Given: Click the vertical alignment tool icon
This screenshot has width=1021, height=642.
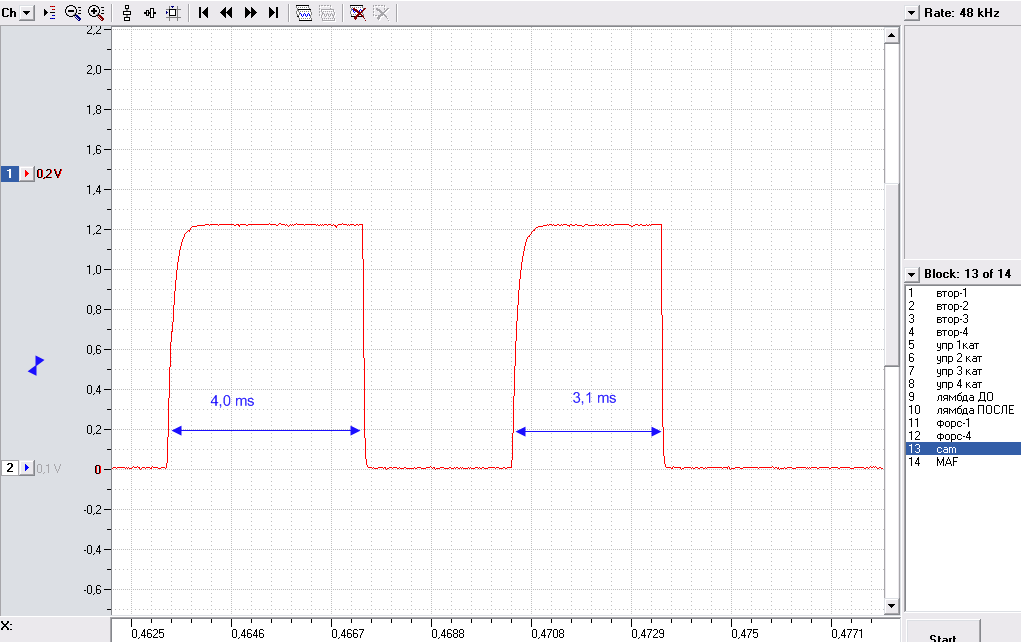Looking at the screenshot, I should 127,13.
